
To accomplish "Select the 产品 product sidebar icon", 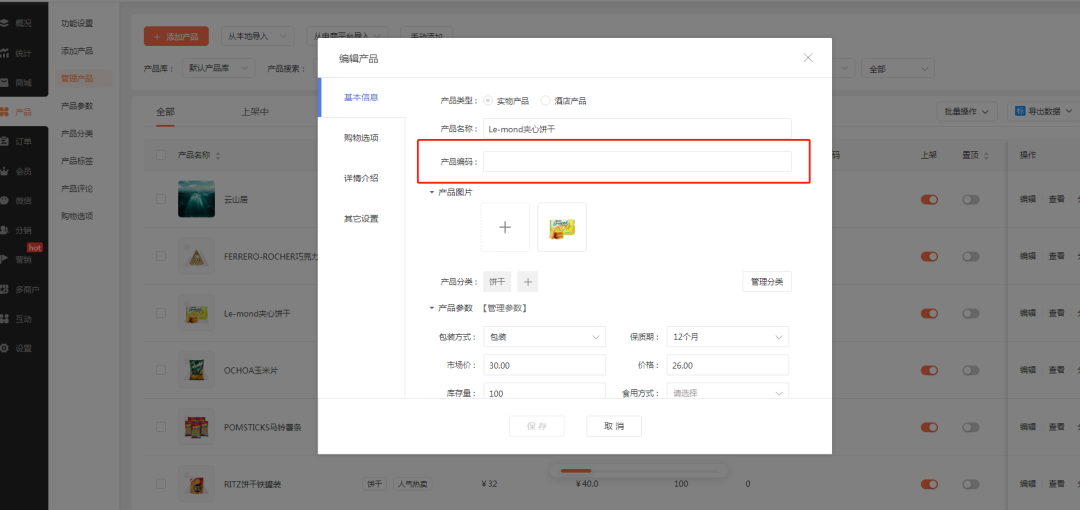I will click(x=5, y=112).
